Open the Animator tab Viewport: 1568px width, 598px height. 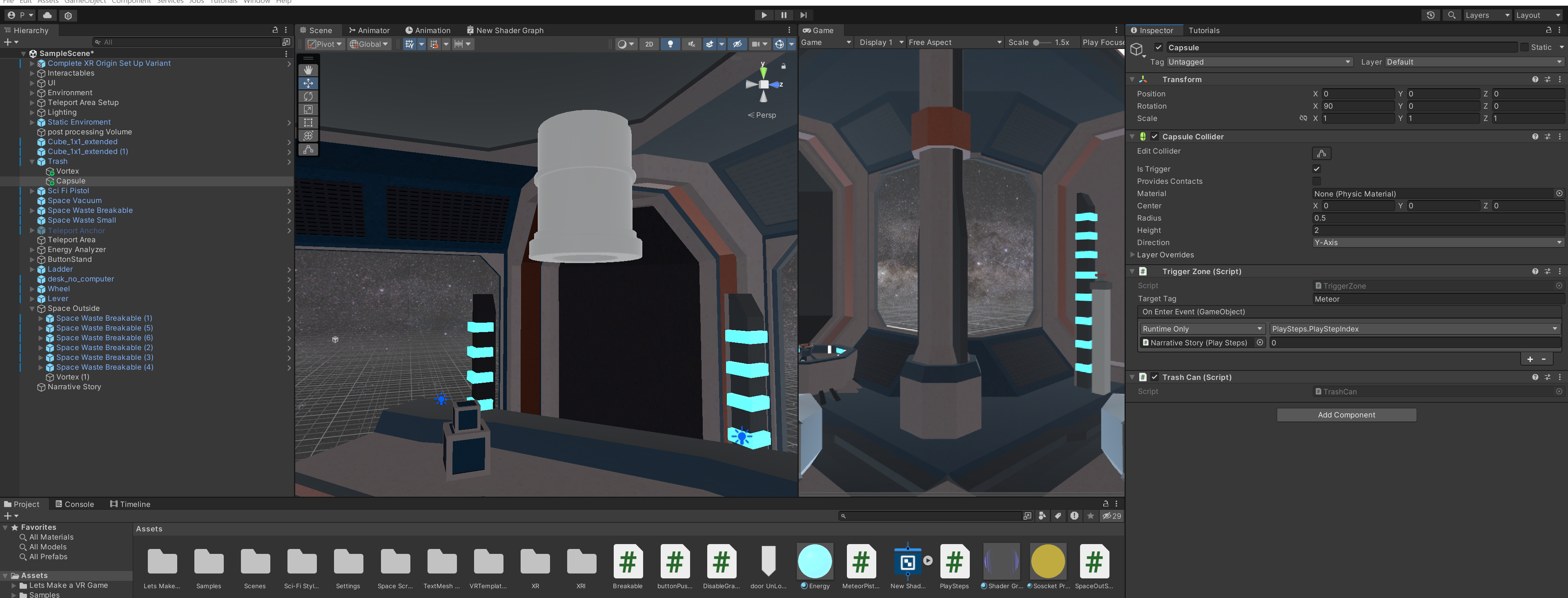(369, 31)
